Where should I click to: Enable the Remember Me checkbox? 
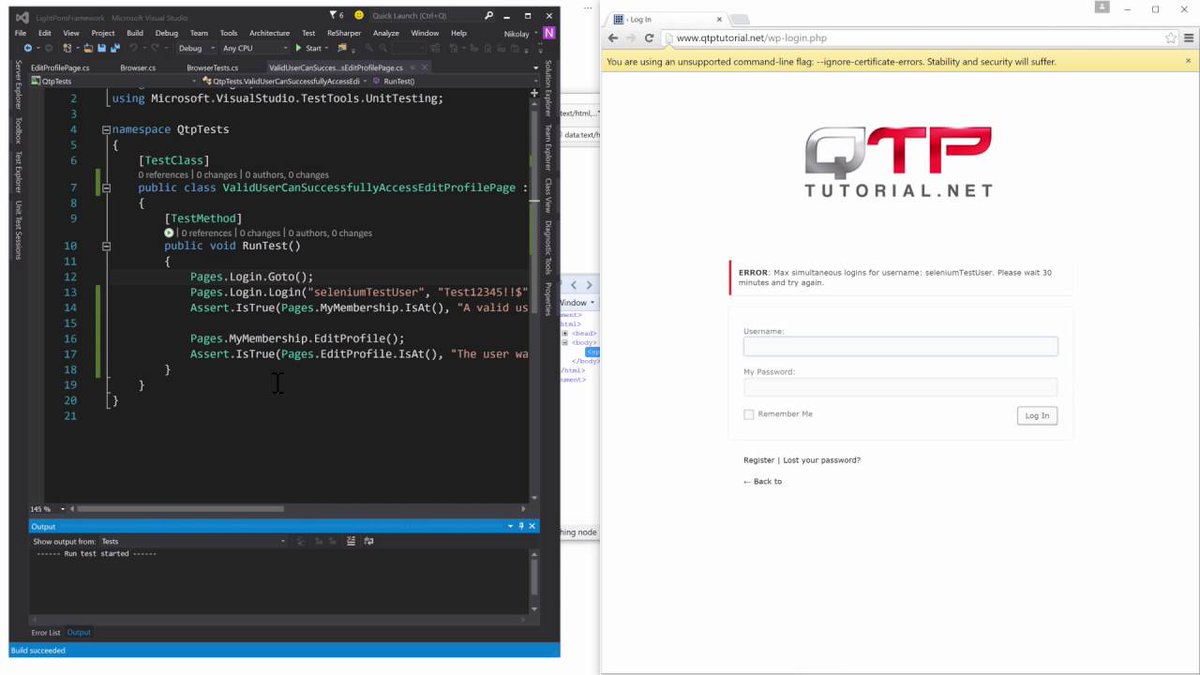pos(748,413)
